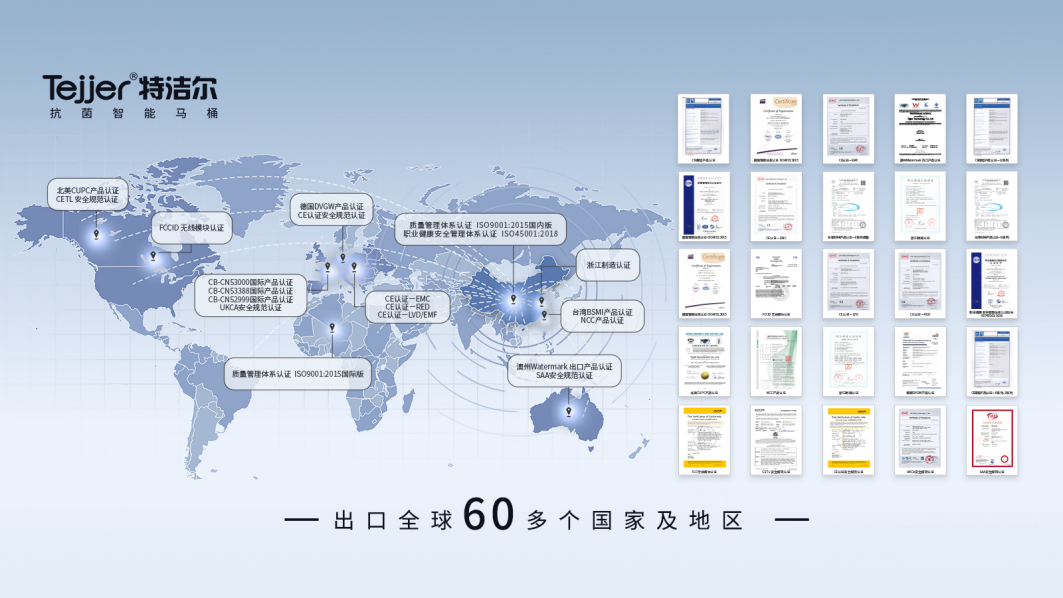The height and width of the screenshot is (598, 1063).
Task: Click the Tejjer 特洁尔 logo
Action: coord(130,88)
